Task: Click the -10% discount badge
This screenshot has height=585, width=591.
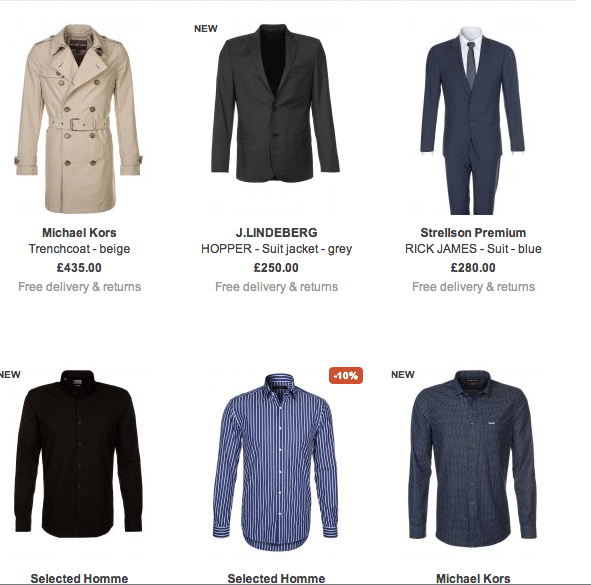Action: coord(346,375)
